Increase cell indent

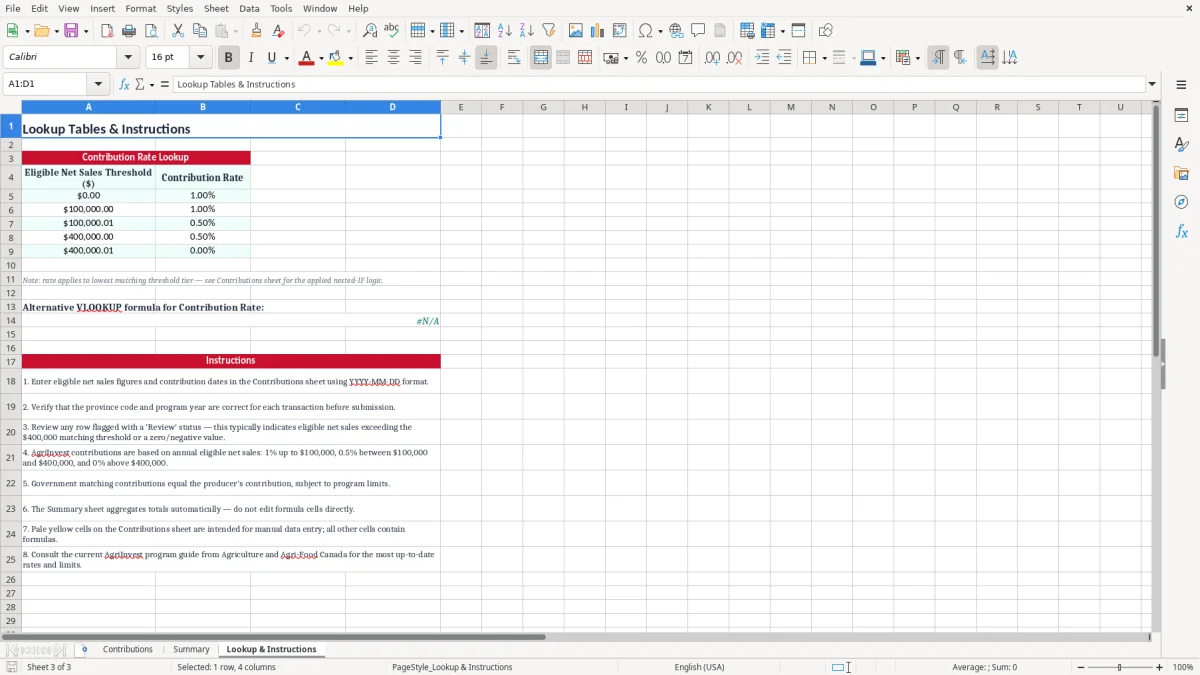pyautogui.click(x=762, y=58)
